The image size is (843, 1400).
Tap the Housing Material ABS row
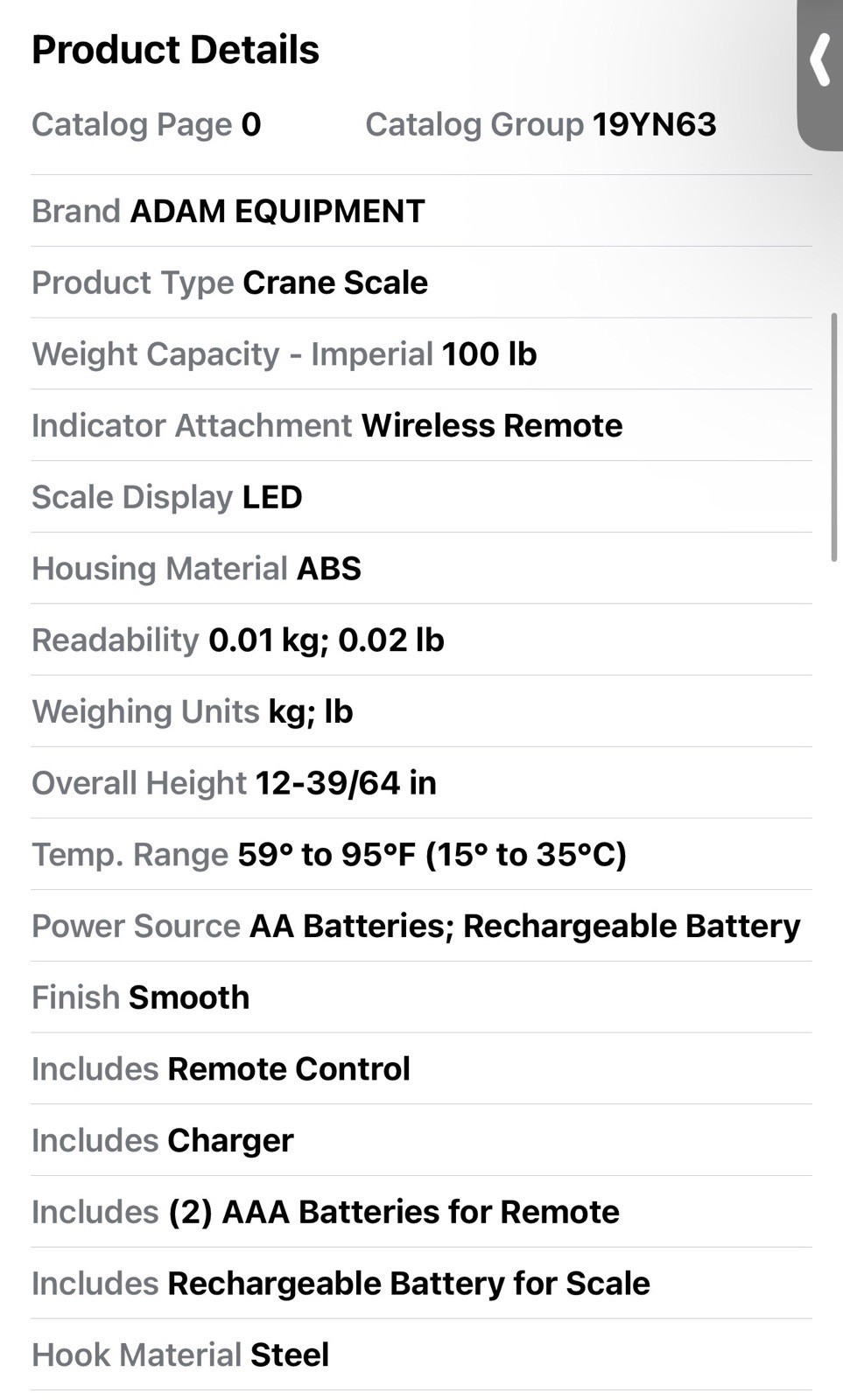tap(421, 569)
